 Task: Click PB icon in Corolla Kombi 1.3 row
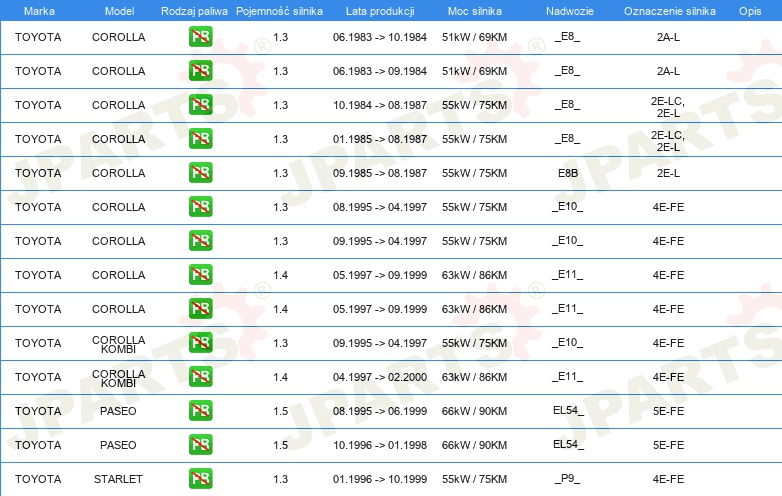click(x=200, y=342)
